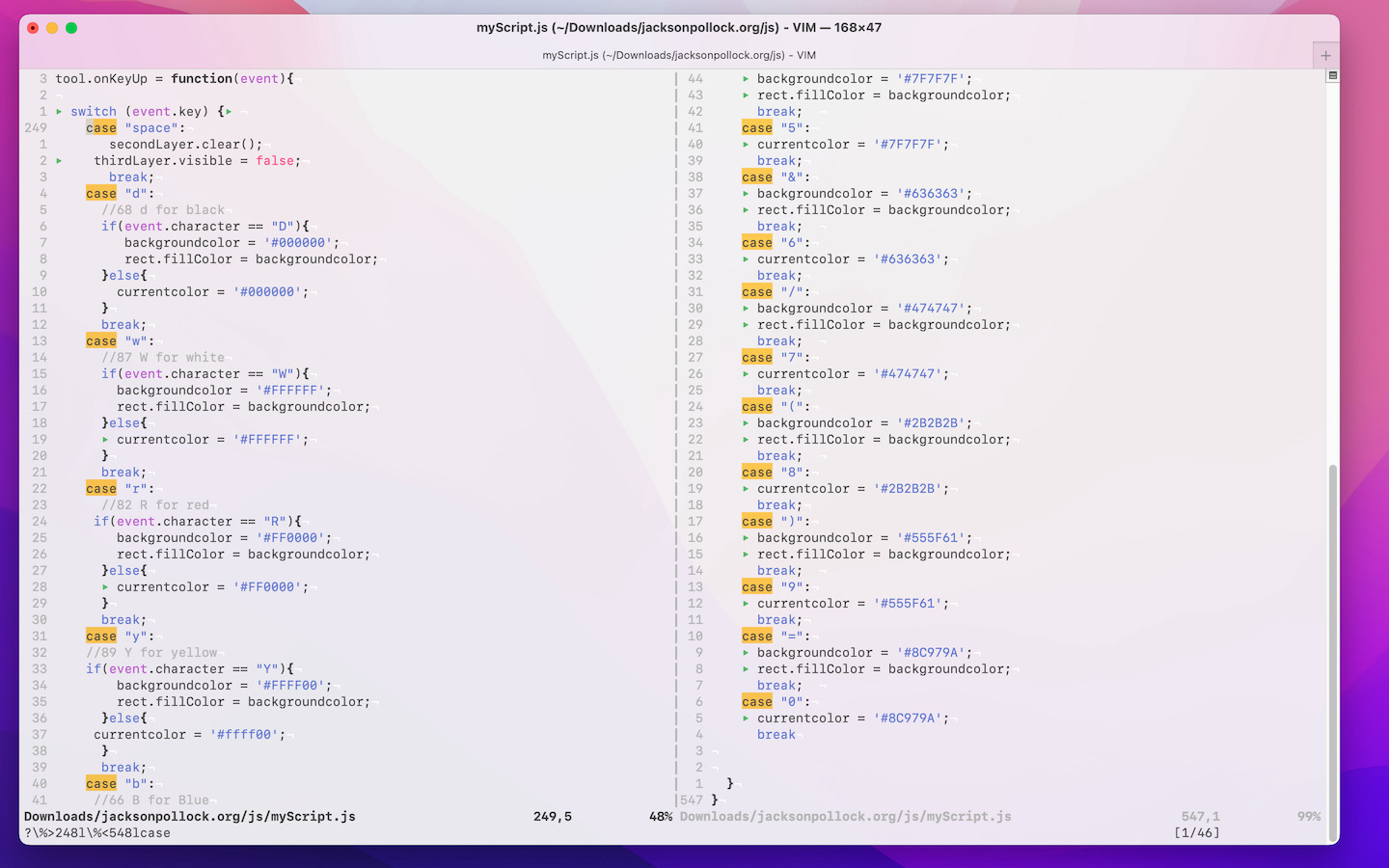Click "backgroundcolor = '#FFFF00';" line

tap(224, 685)
